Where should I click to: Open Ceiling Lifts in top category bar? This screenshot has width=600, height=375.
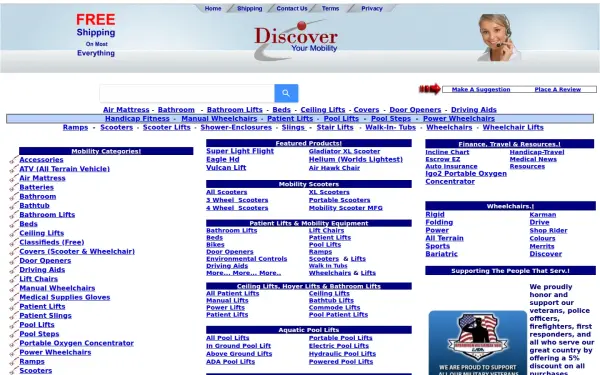(323, 110)
